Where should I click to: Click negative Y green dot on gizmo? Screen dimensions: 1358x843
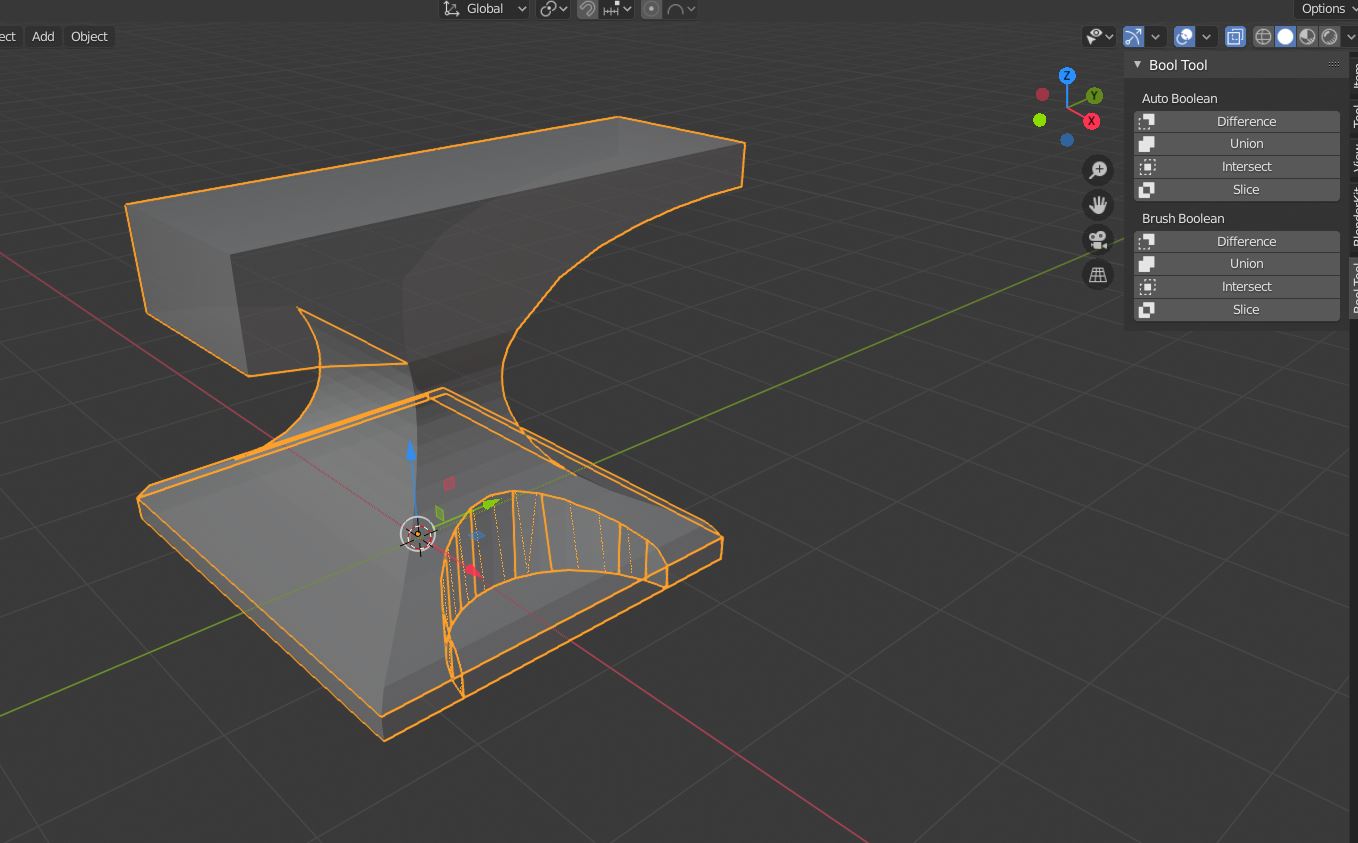pos(1039,120)
